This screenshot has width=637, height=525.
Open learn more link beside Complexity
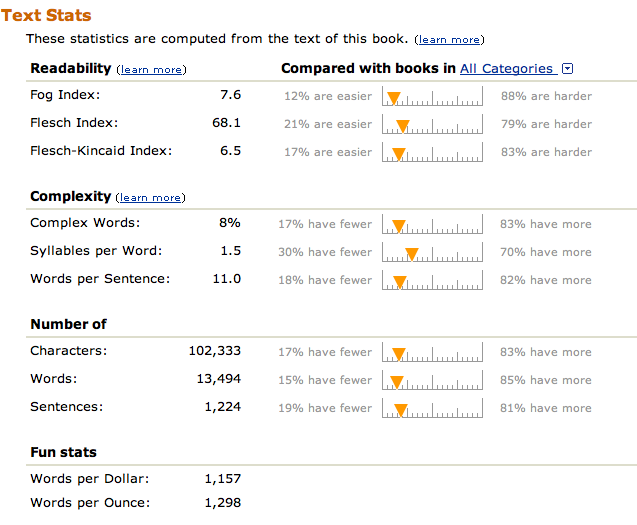(150, 198)
